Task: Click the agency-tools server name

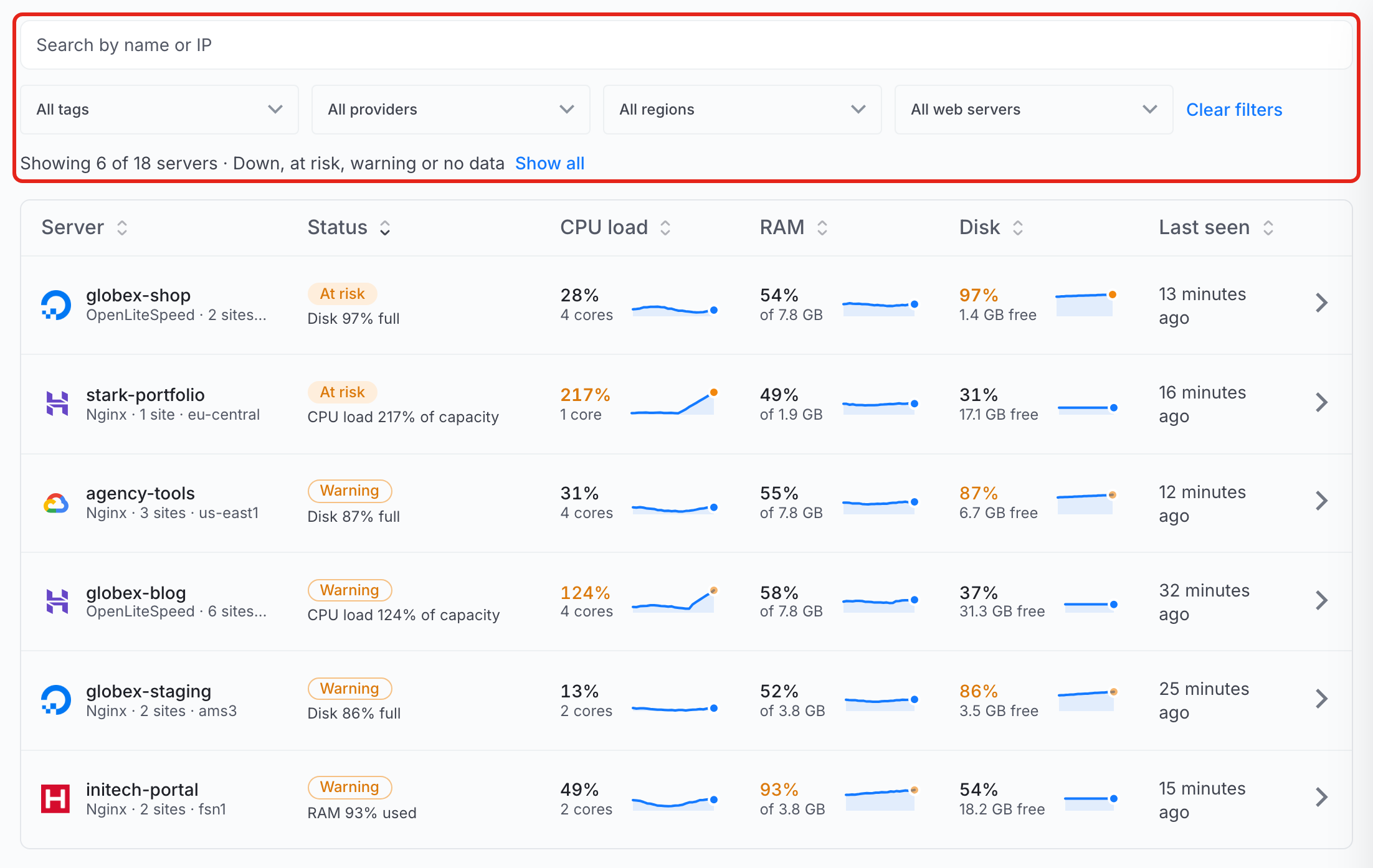Action: pos(140,493)
